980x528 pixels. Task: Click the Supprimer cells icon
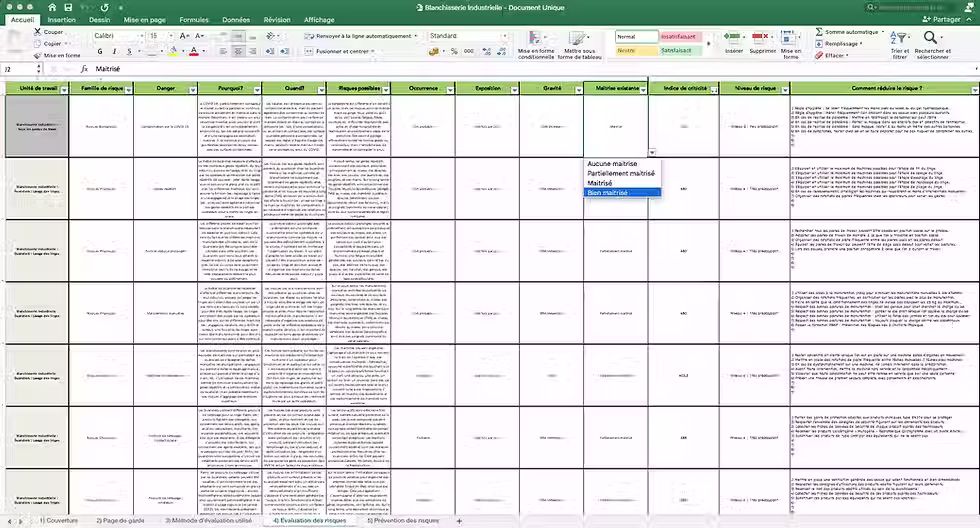click(762, 42)
